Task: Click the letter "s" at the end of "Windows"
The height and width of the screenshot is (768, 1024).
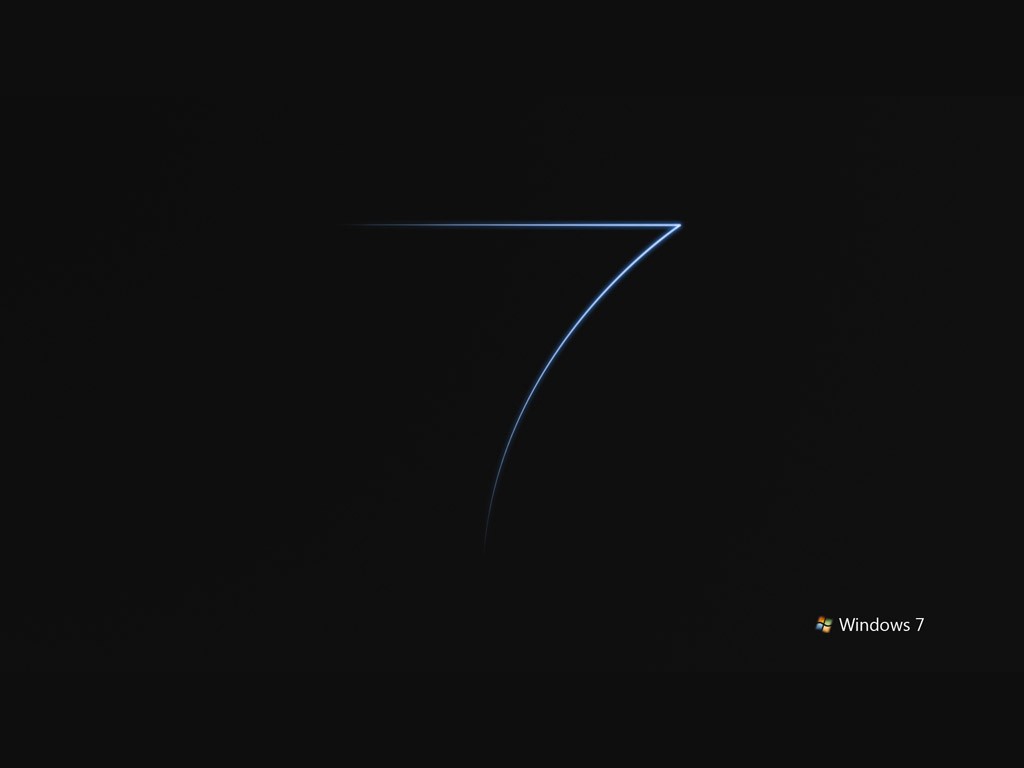Action: click(x=905, y=626)
